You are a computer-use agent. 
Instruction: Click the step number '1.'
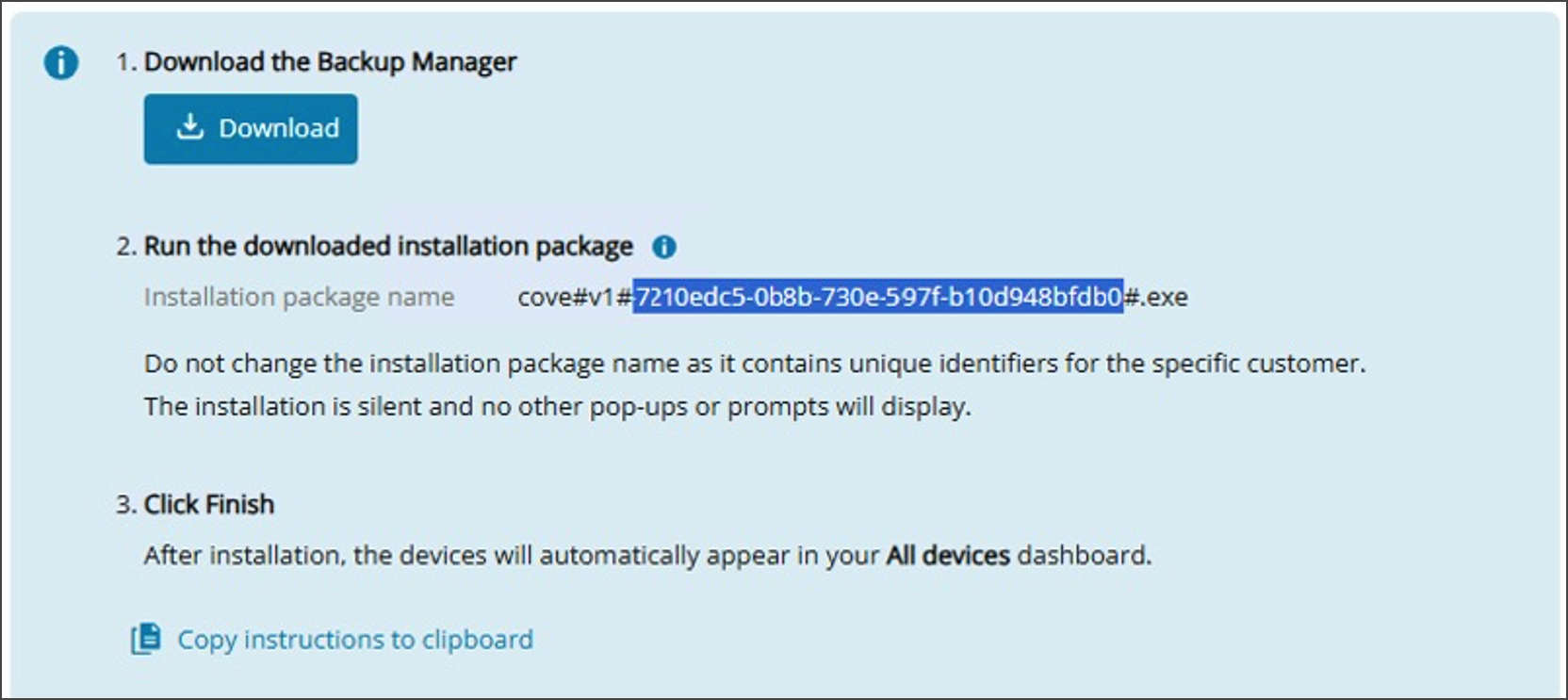(126, 62)
